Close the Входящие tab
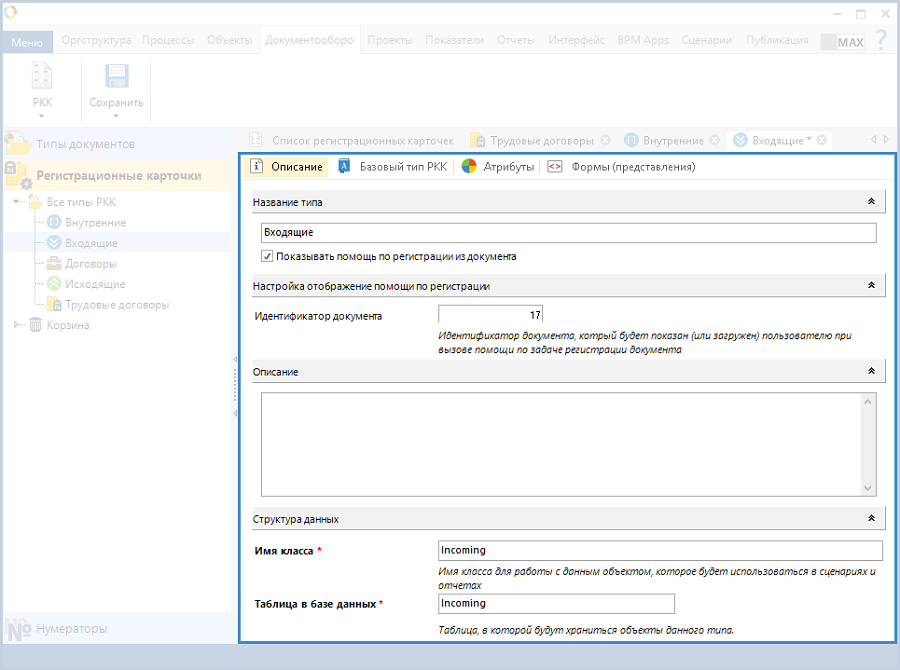Image resolution: width=900 pixels, height=670 pixels. (x=821, y=141)
